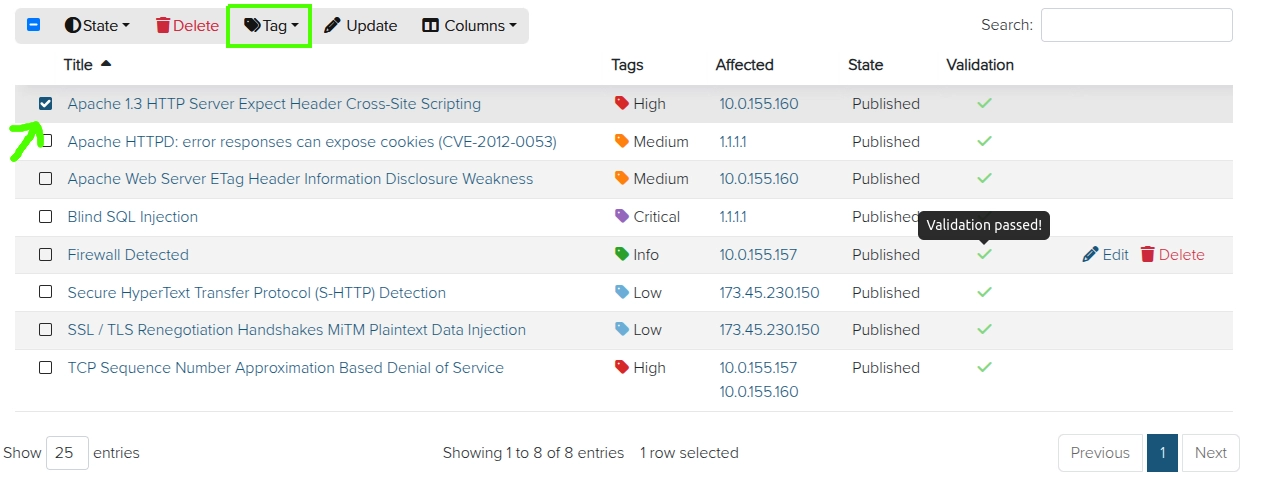Image resolution: width=1262 pixels, height=492 pixels.
Task: Click validation checkmark of Apache HTTPD row
Action: 984,141
